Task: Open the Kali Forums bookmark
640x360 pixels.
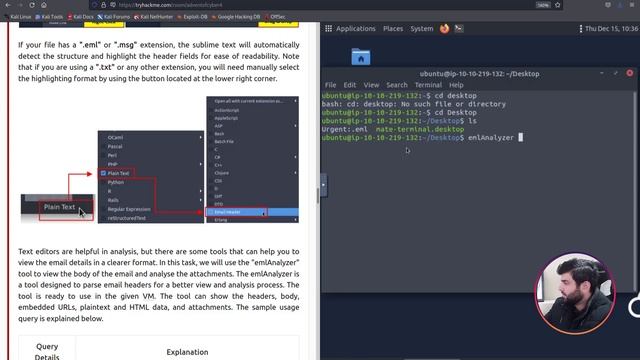Action: [113, 17]
